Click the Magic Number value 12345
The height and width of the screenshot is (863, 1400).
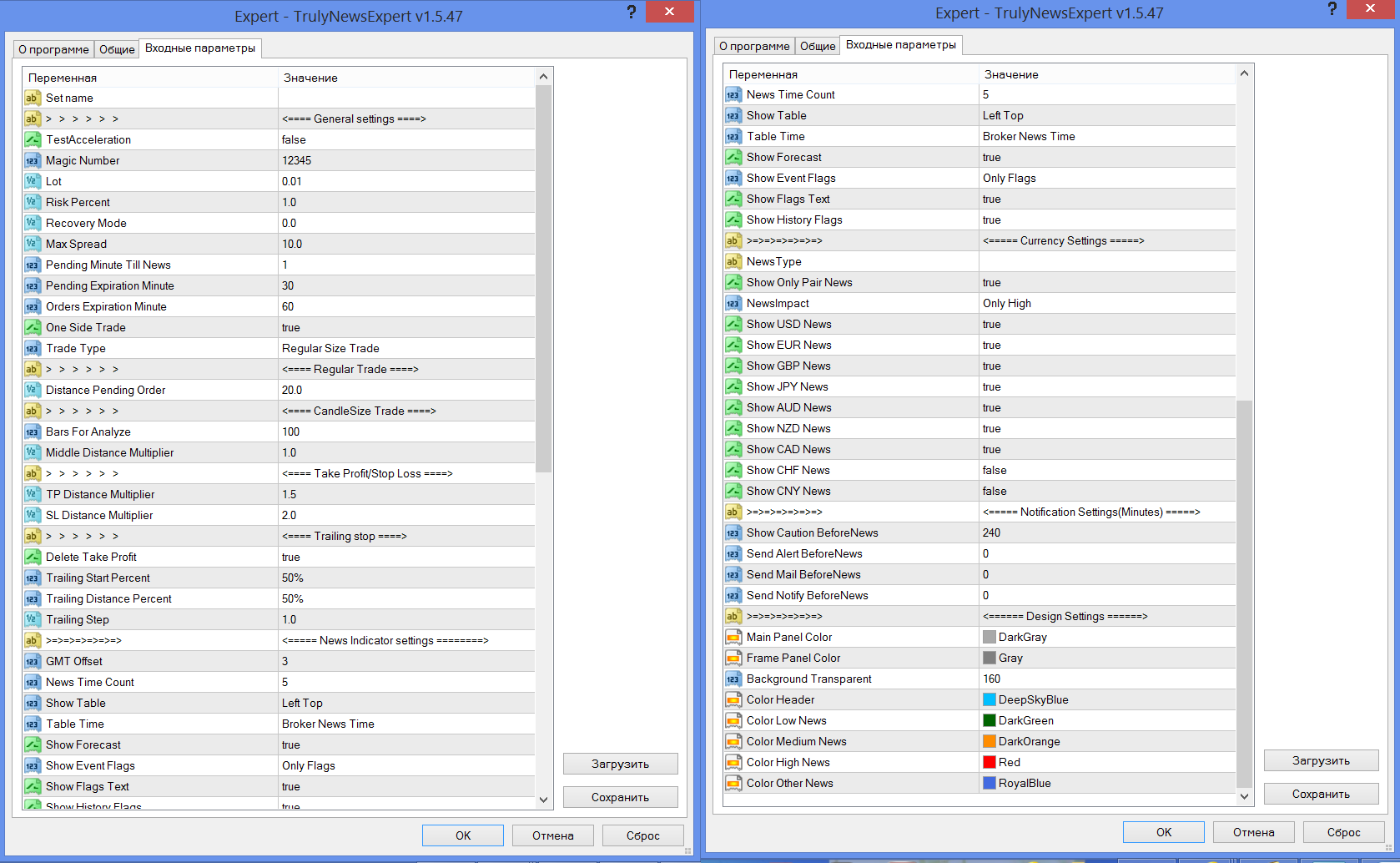[x=296, y=160]
